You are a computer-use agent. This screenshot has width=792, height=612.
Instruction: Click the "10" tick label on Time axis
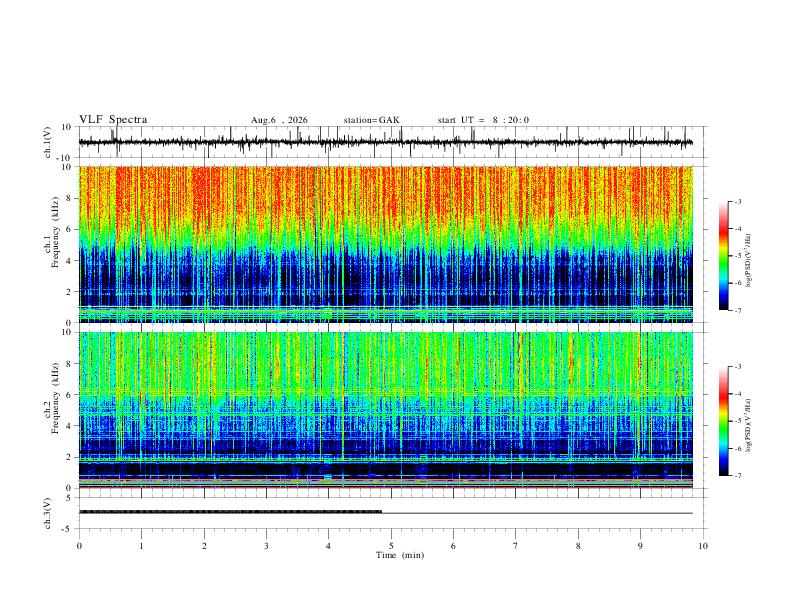703,546
